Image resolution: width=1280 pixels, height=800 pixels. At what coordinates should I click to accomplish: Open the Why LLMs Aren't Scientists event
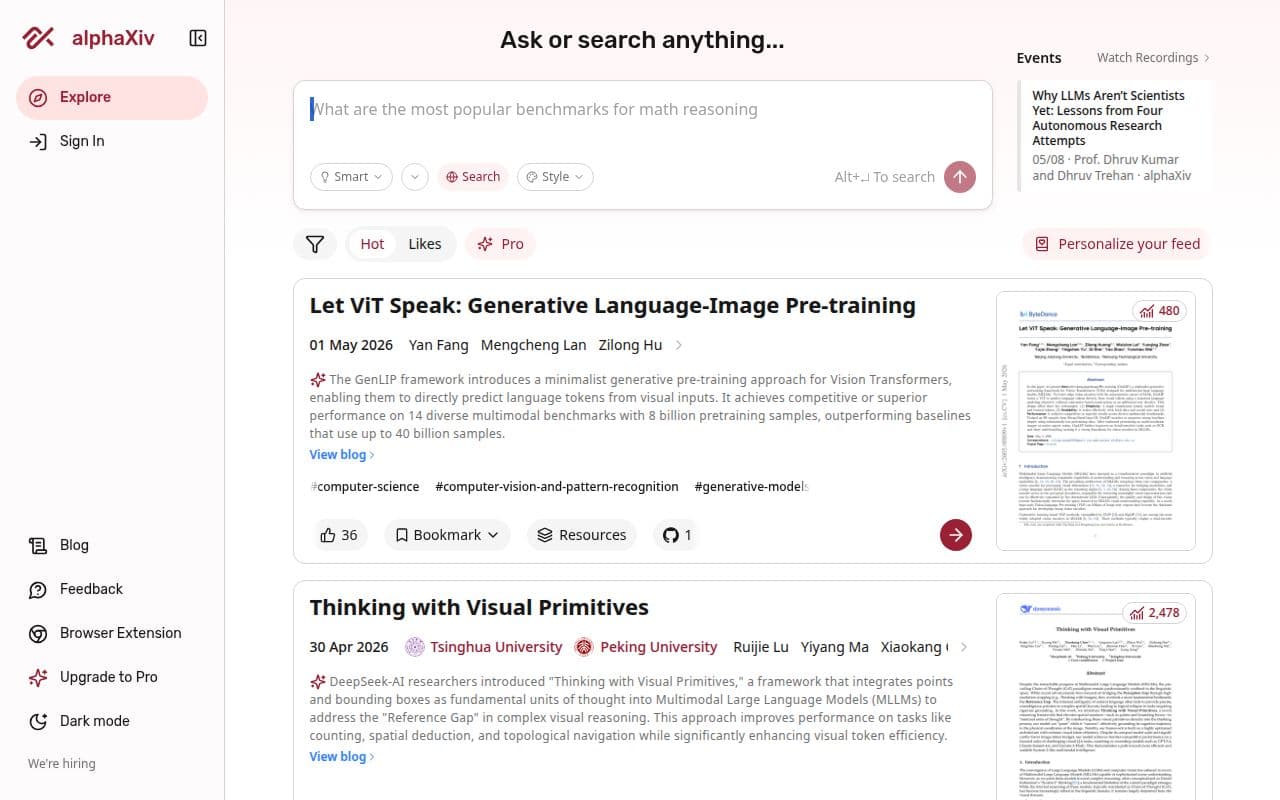1114,136
